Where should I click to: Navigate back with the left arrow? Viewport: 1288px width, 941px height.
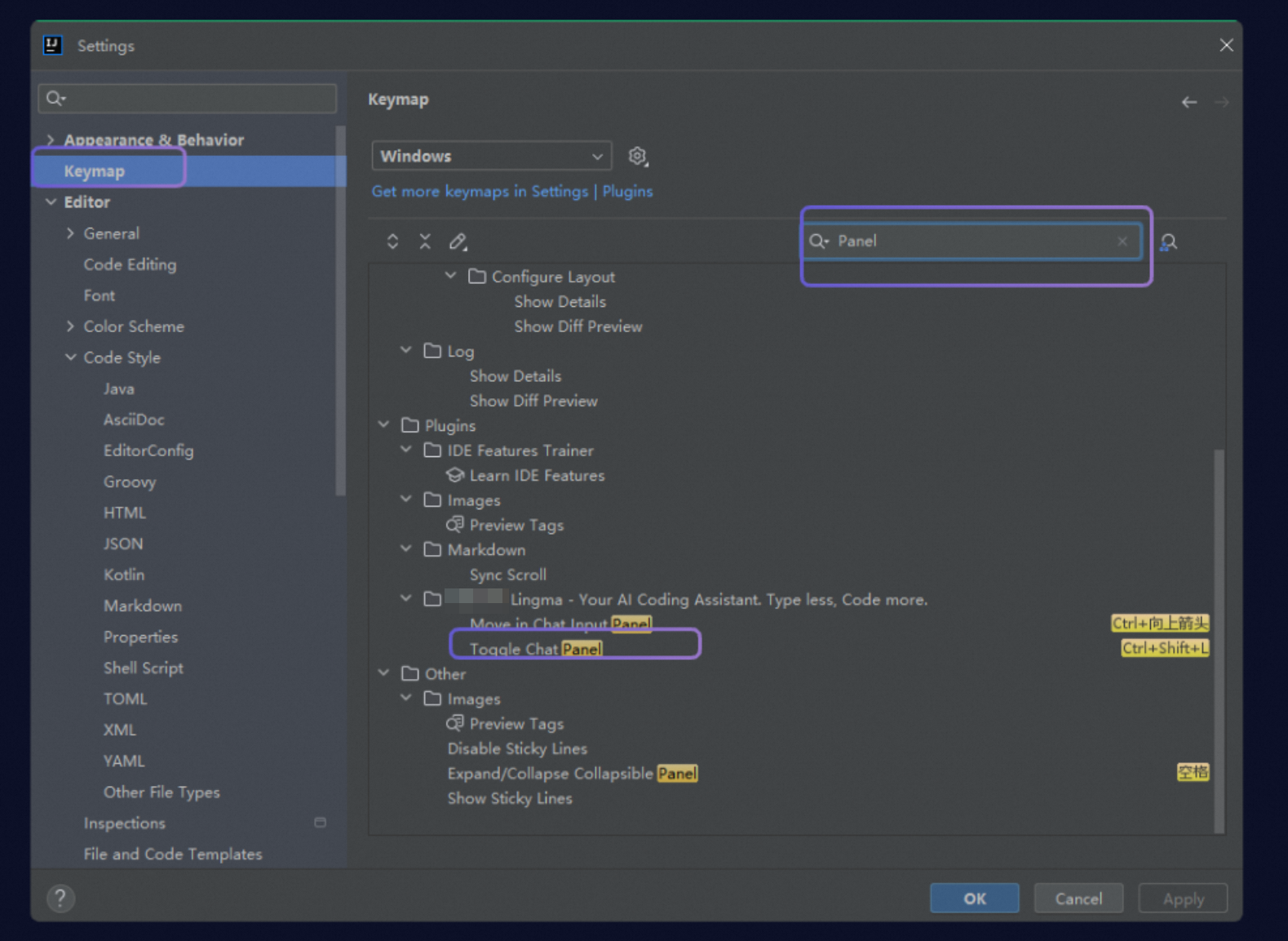point(1189,102)
